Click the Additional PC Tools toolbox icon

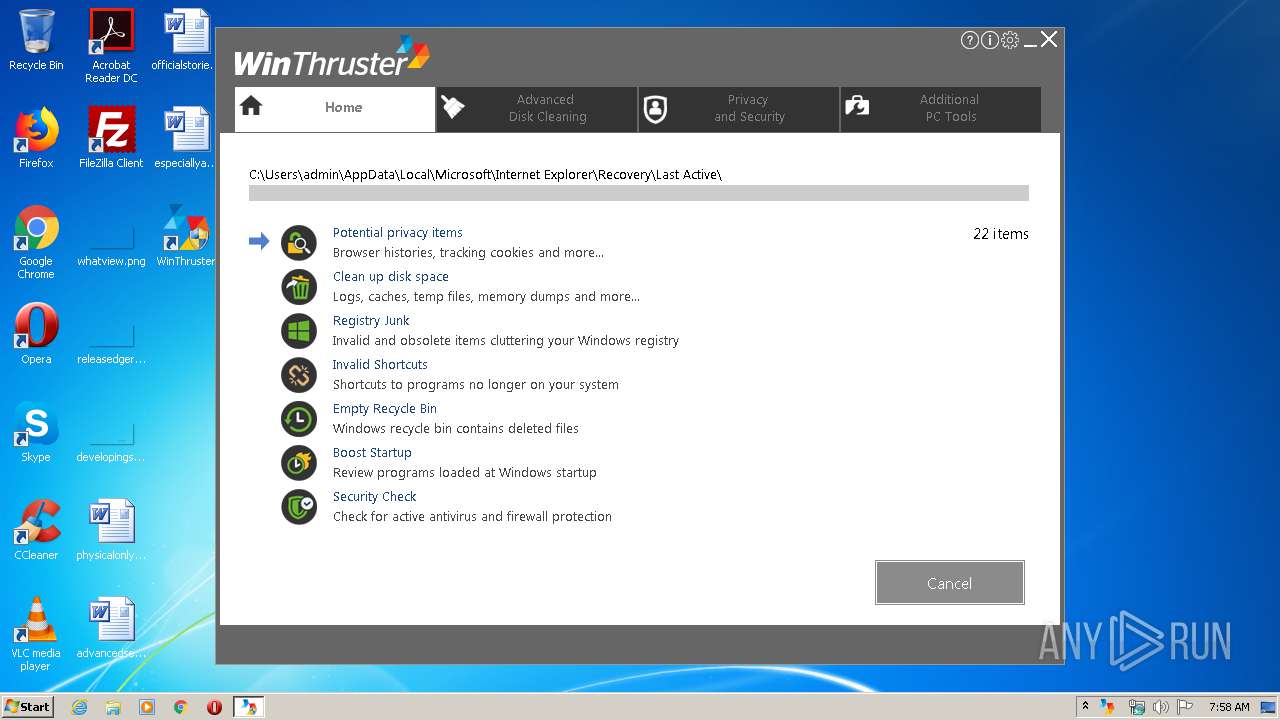[x=857, y=106]
